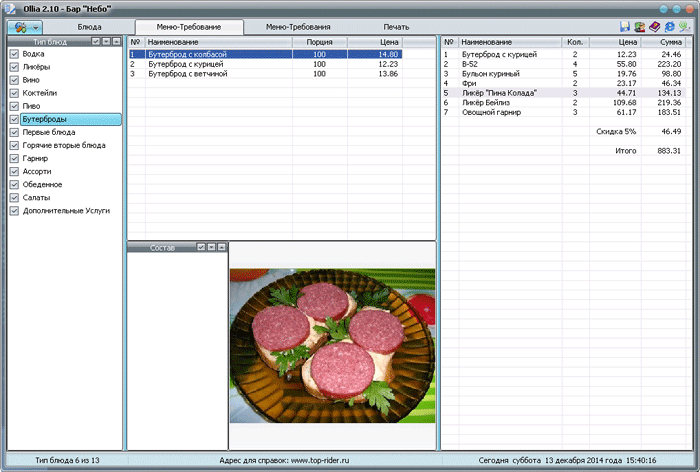Toggle the Ликёры checkbox

click(x=14, y=67)
